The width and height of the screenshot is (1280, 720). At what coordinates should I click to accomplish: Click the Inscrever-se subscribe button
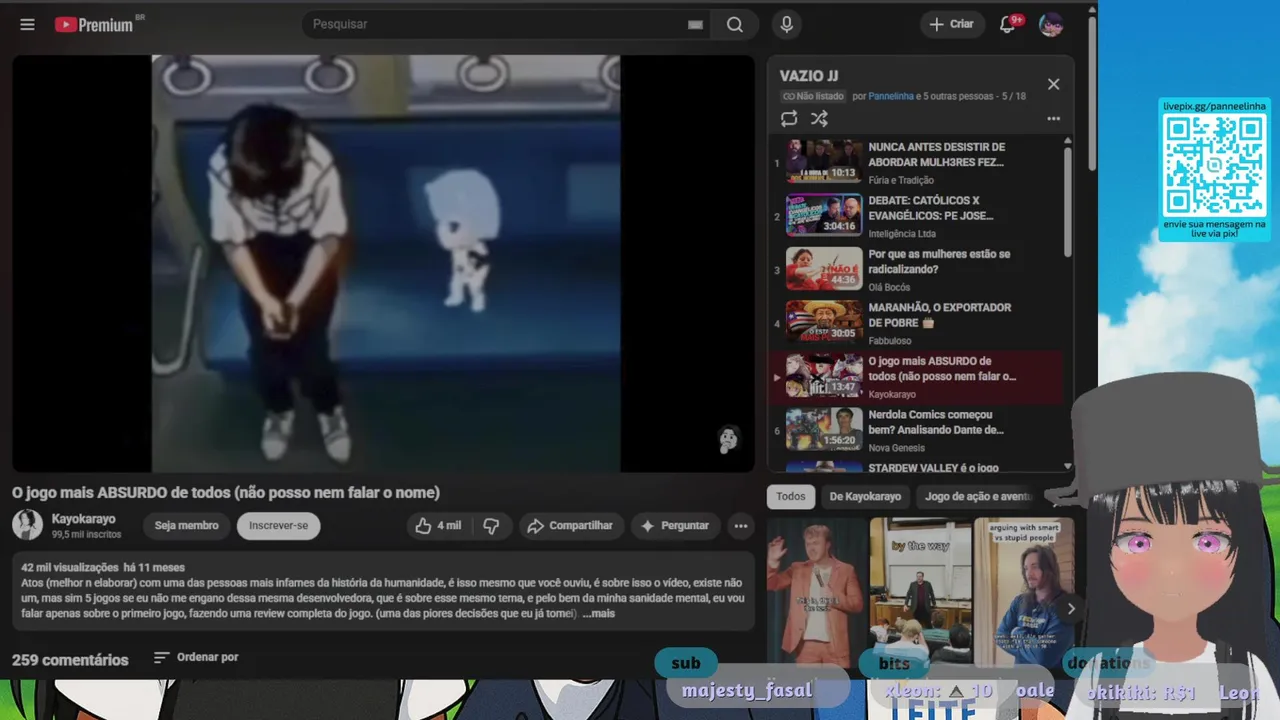point(278,526)
